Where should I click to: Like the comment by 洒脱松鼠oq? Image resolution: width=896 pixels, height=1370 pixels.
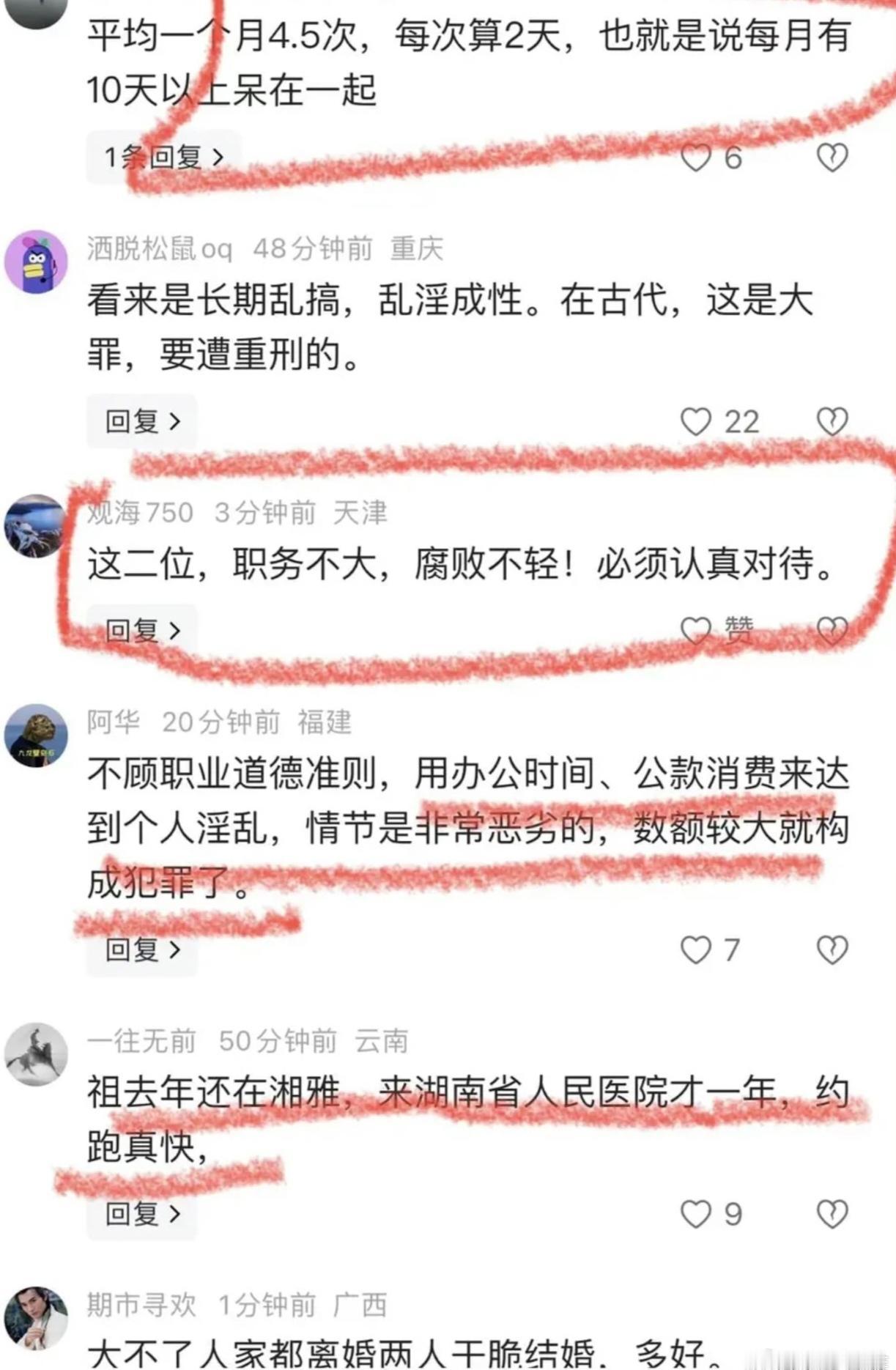coord(695,422)
